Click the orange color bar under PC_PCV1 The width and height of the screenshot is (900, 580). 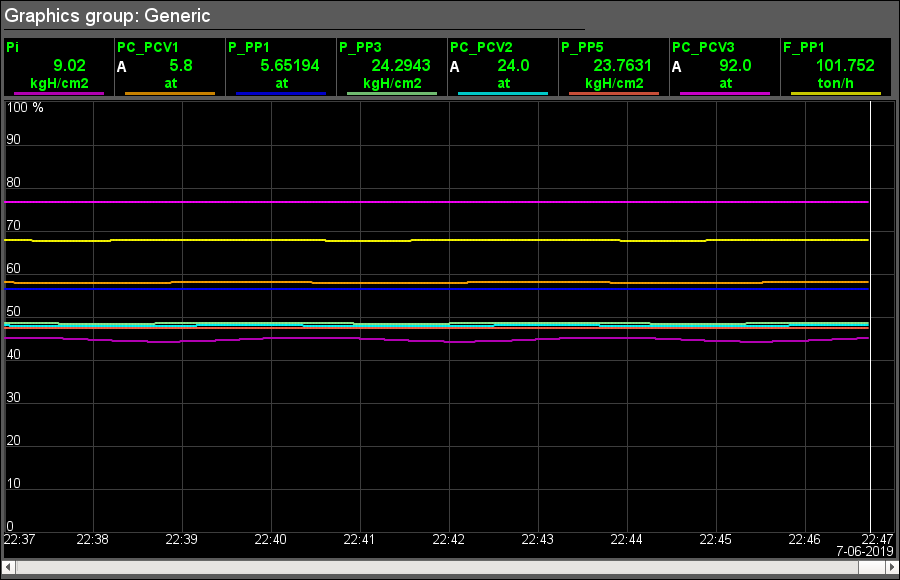pyautogui.click(x=170, y=93)
